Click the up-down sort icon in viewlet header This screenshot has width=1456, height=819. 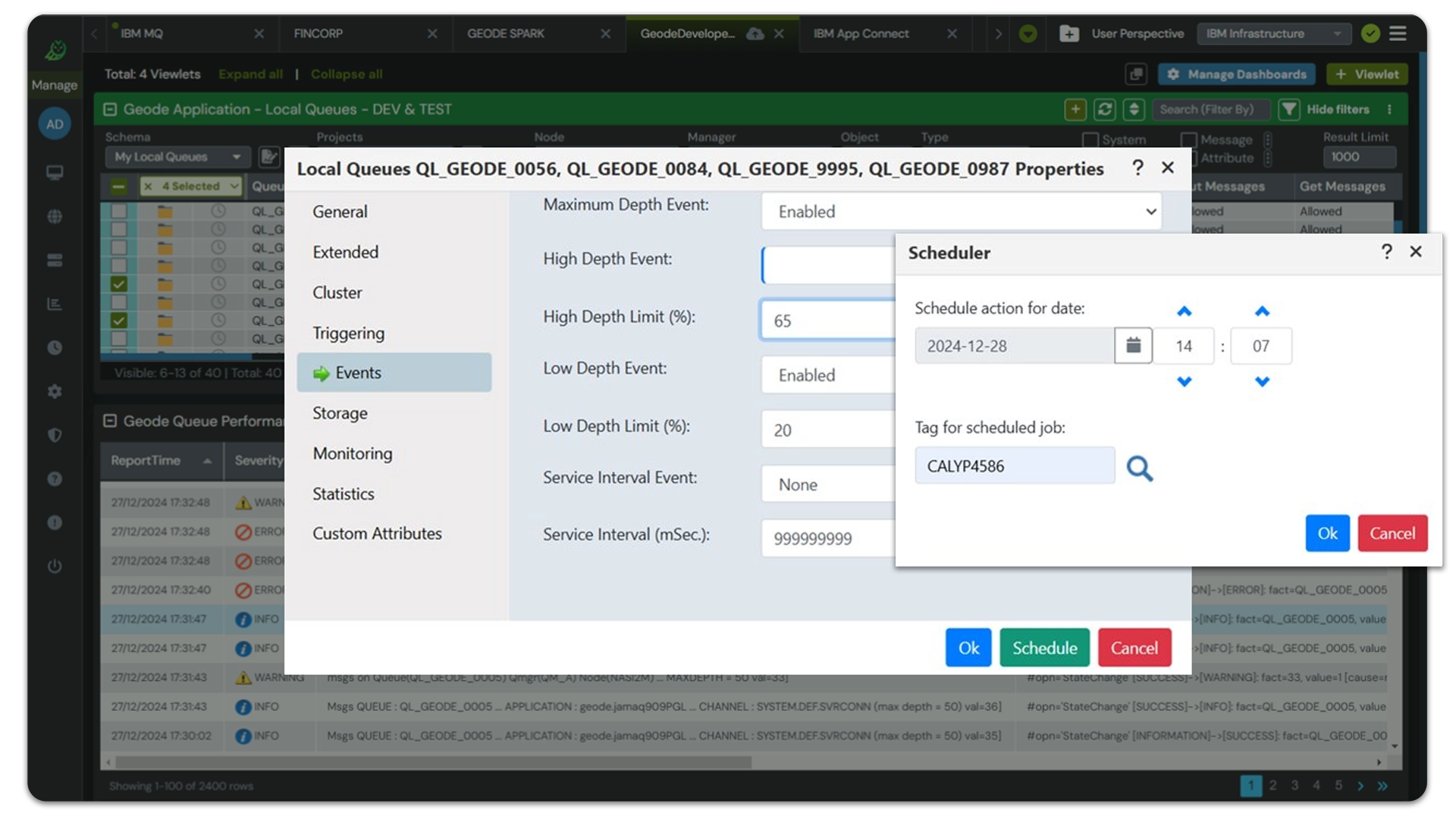pyautogui.click(x=1134, y=109)
